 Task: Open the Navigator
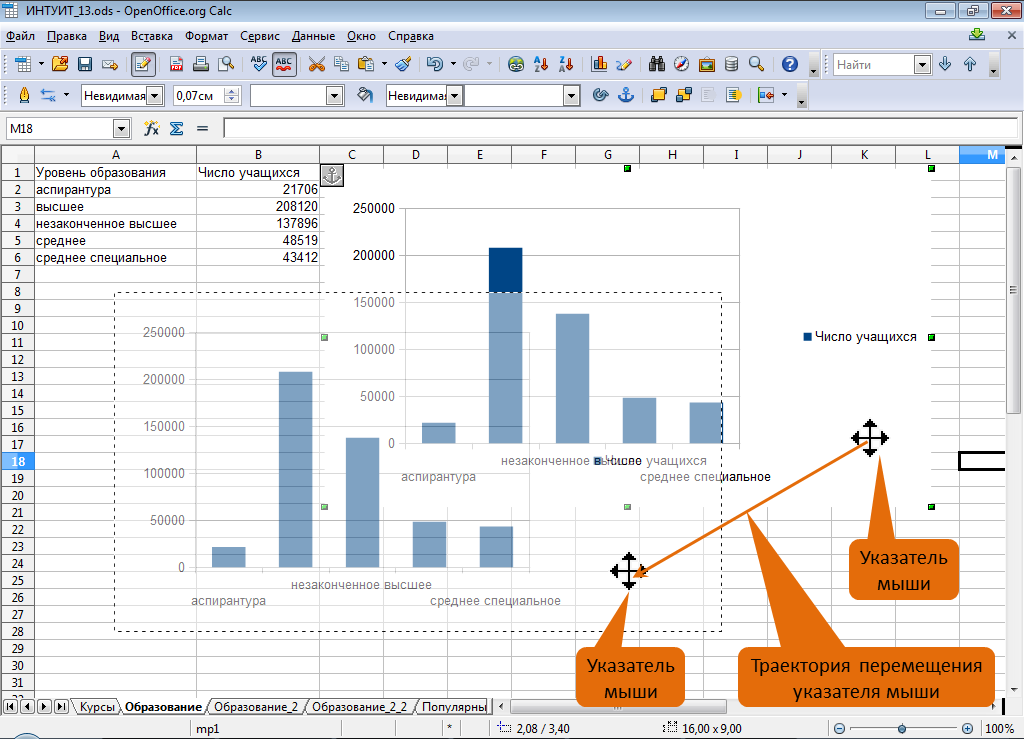(681, 64)
